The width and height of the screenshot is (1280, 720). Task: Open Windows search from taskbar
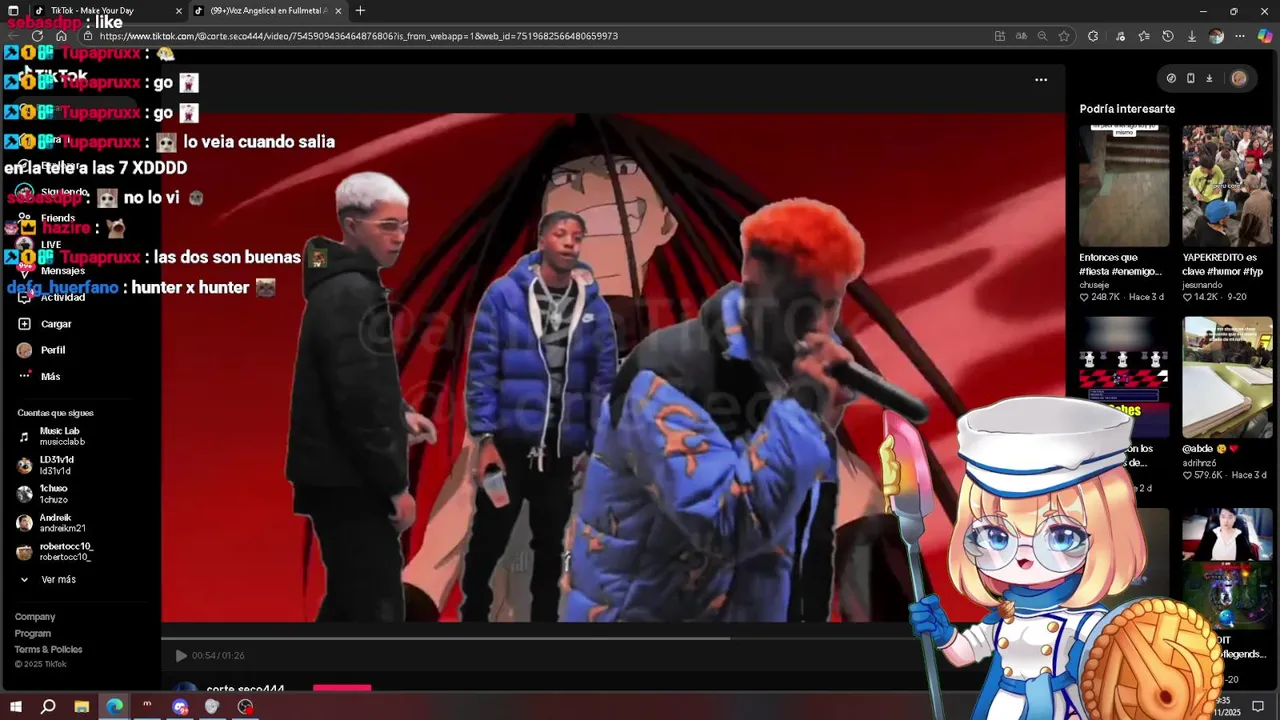click(x=48, y=707)
